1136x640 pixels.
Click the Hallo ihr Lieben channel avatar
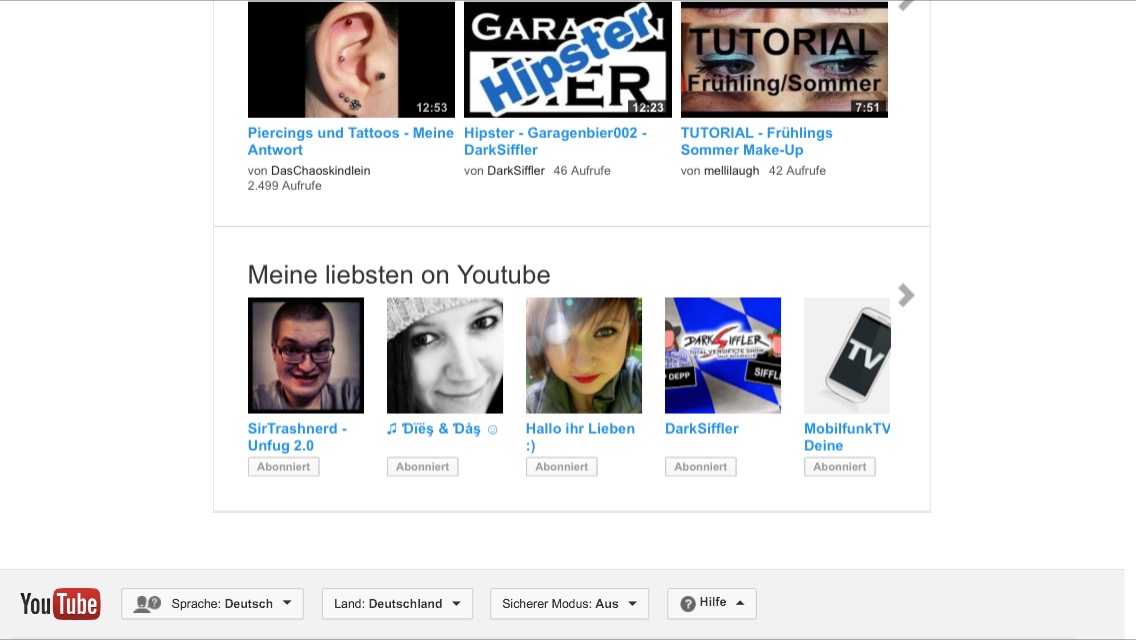[583, 355]
